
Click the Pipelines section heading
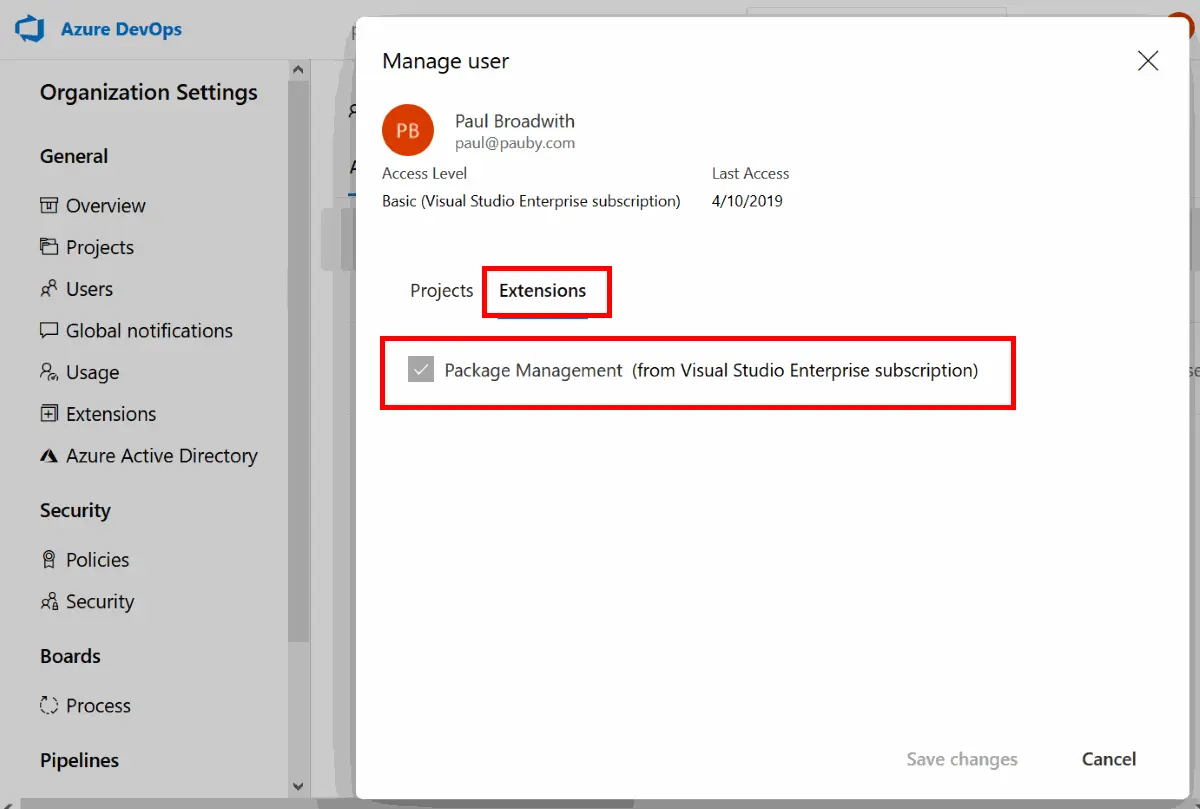point(79,761)
